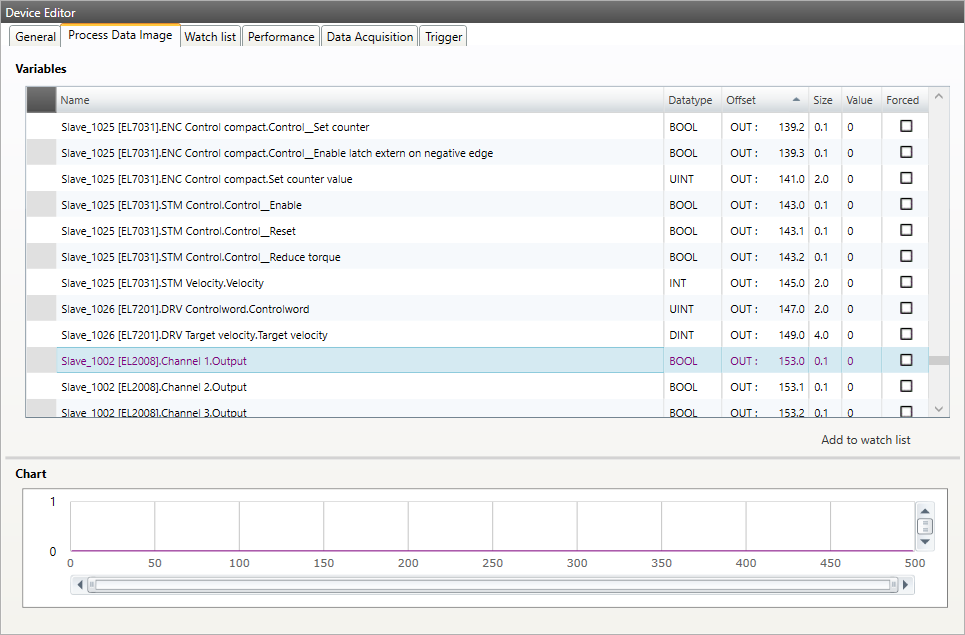Click the chart's horizontal range slider bar
Screen dimensions: 965x635
click(492, 585)
